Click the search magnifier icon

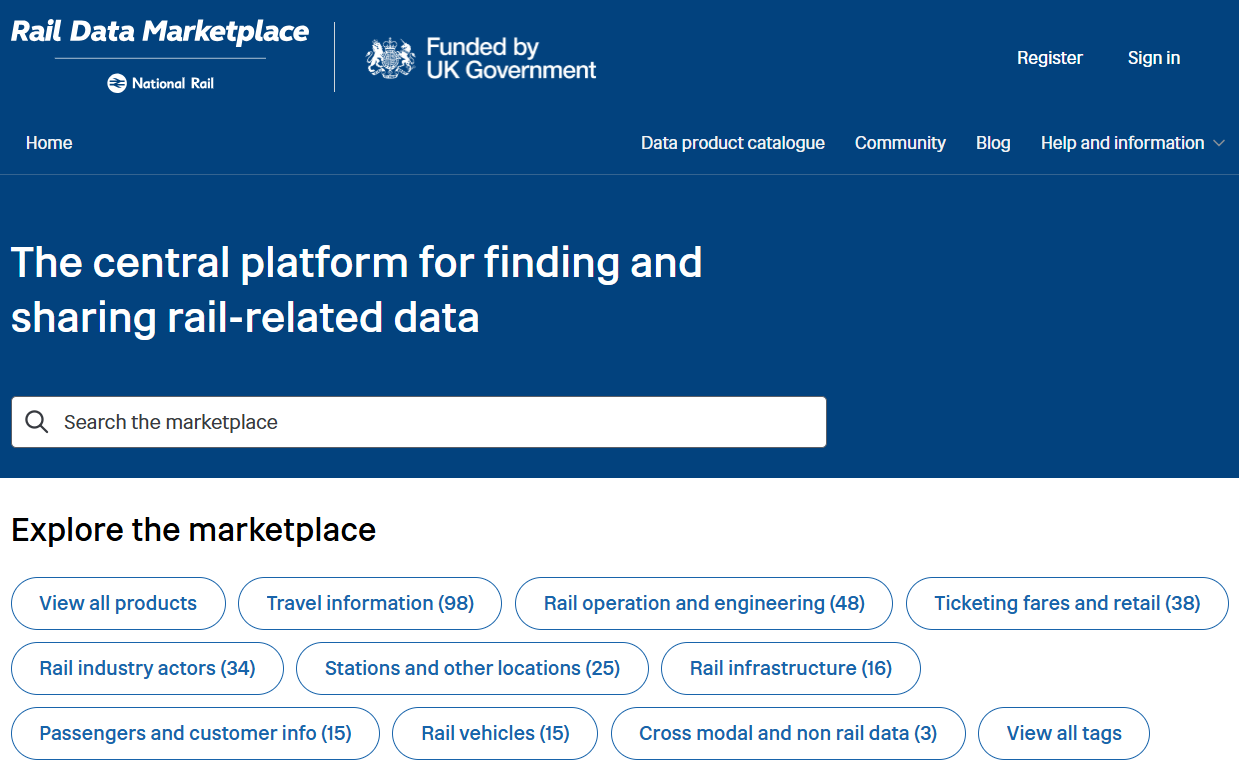[36, 421]
